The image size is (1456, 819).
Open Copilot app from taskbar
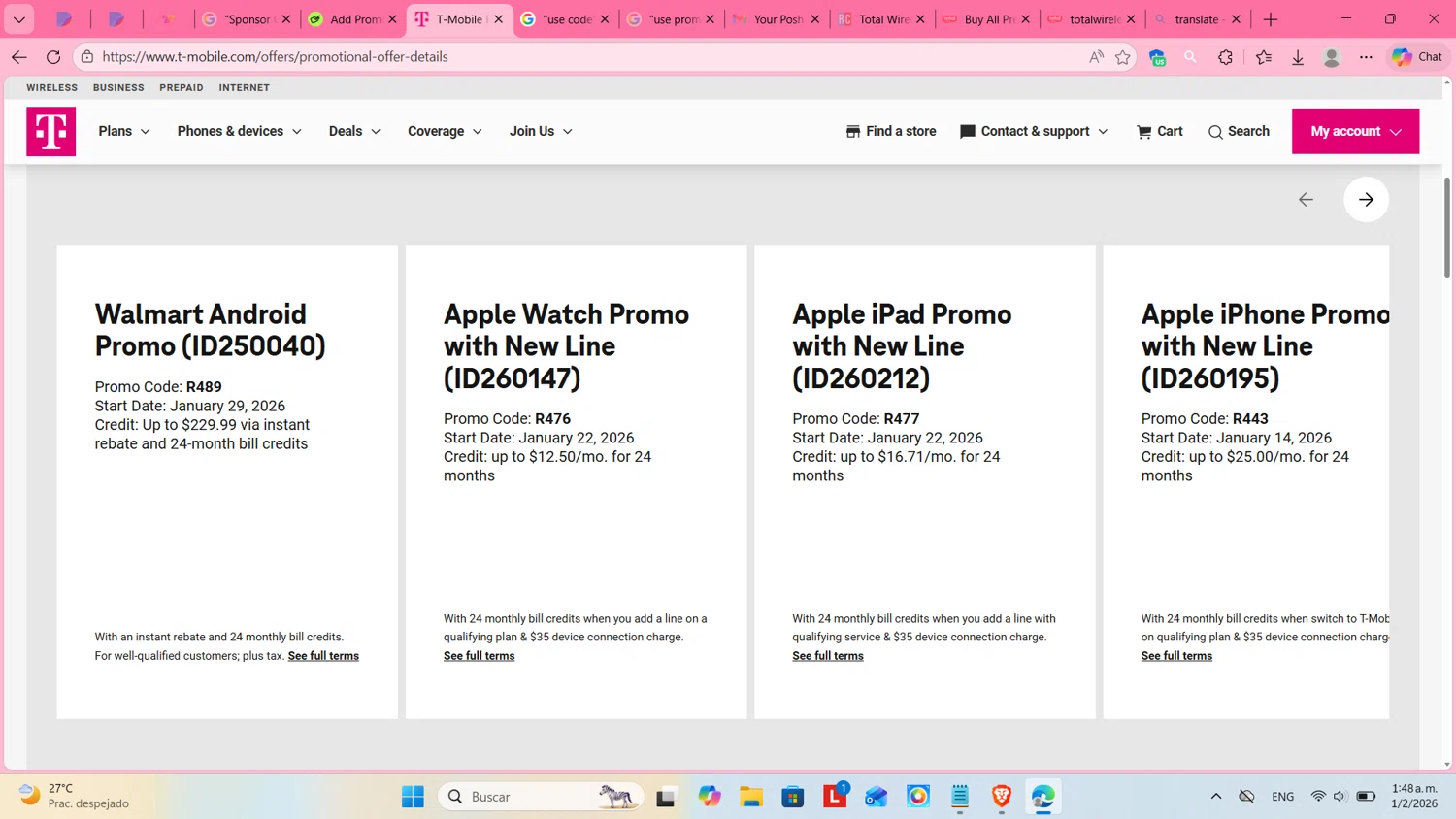tap(710, 797)
